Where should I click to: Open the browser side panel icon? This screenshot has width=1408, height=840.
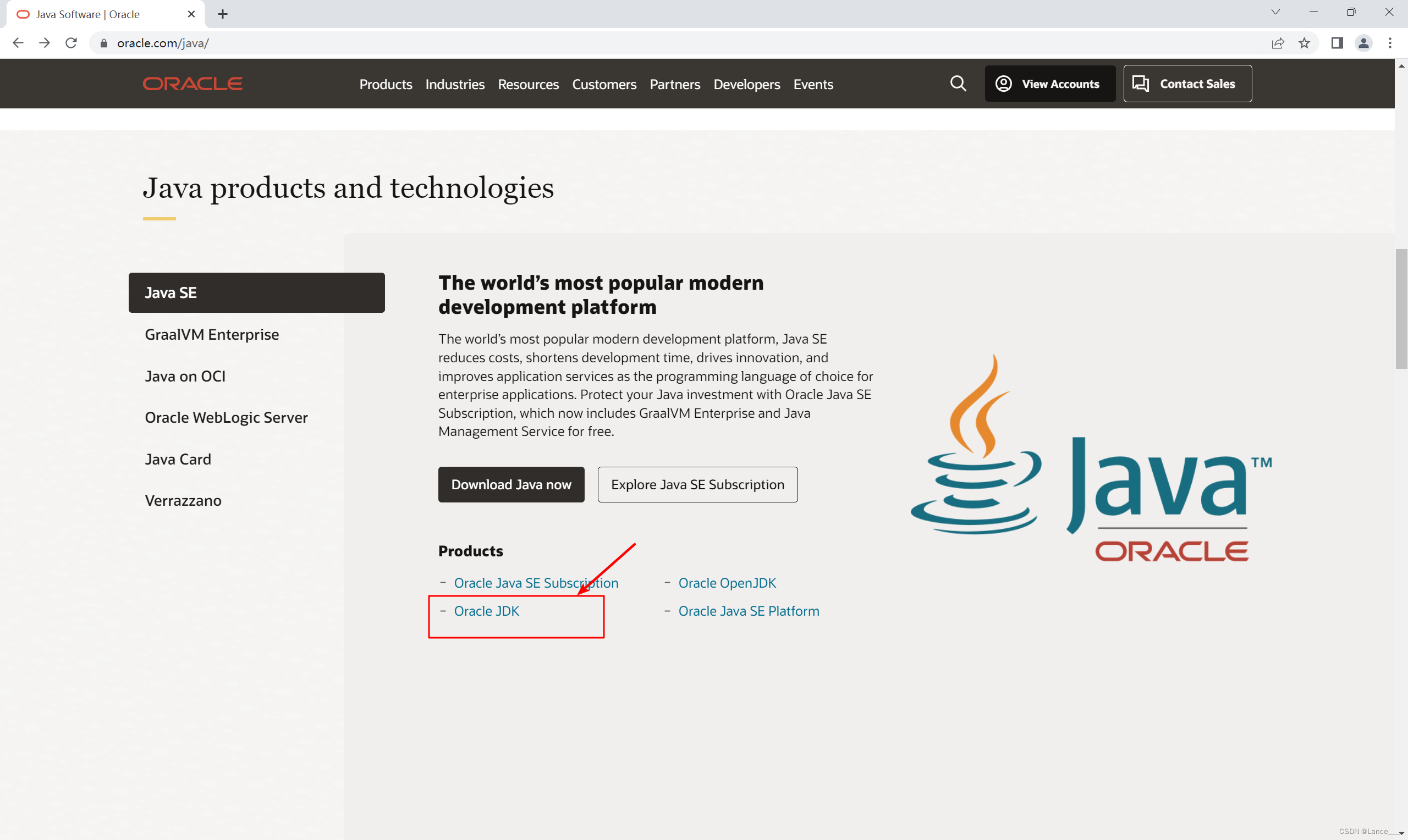[x=1337, y=43]
